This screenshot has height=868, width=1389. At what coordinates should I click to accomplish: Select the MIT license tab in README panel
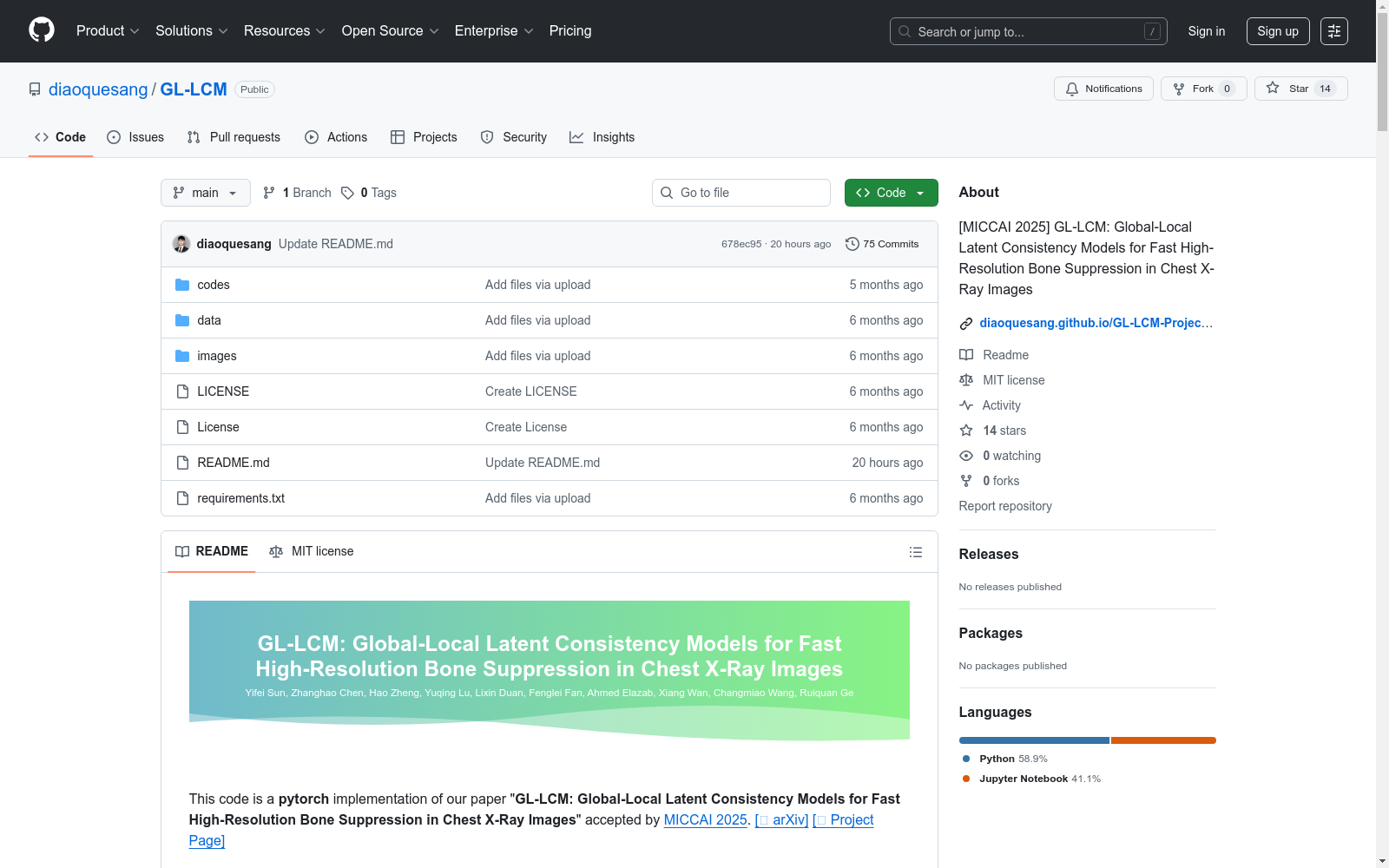(312, 551)
